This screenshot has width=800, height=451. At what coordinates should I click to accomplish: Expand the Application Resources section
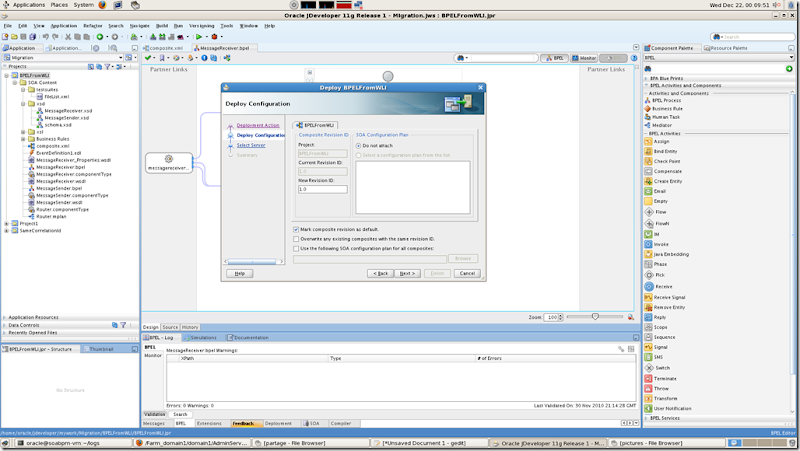click(x=5, y=317)
